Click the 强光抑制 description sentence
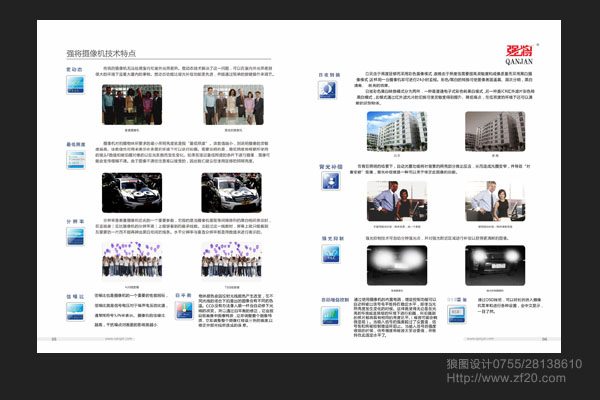 [437, 238]
